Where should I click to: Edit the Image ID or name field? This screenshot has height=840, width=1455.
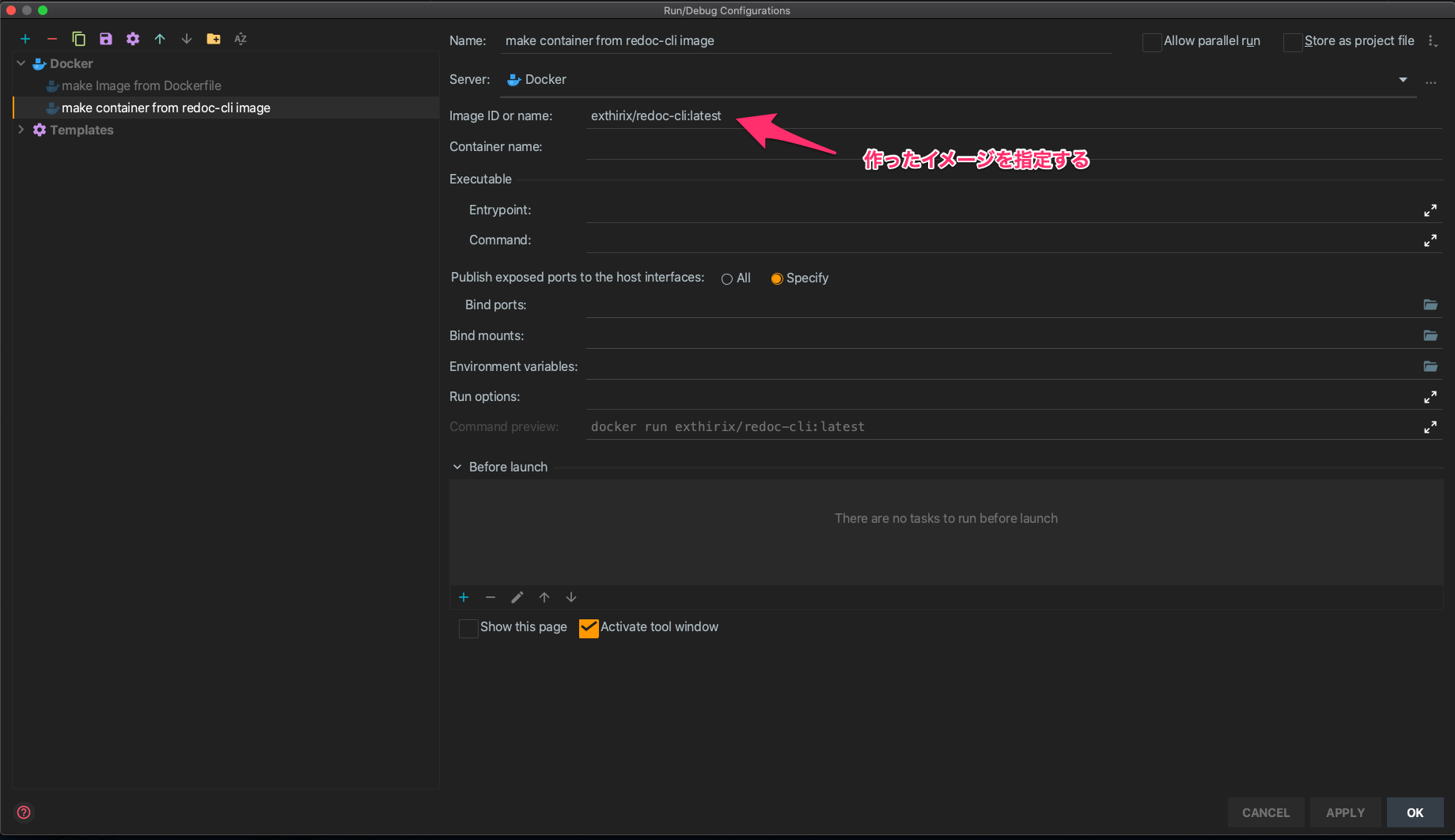1014,115
